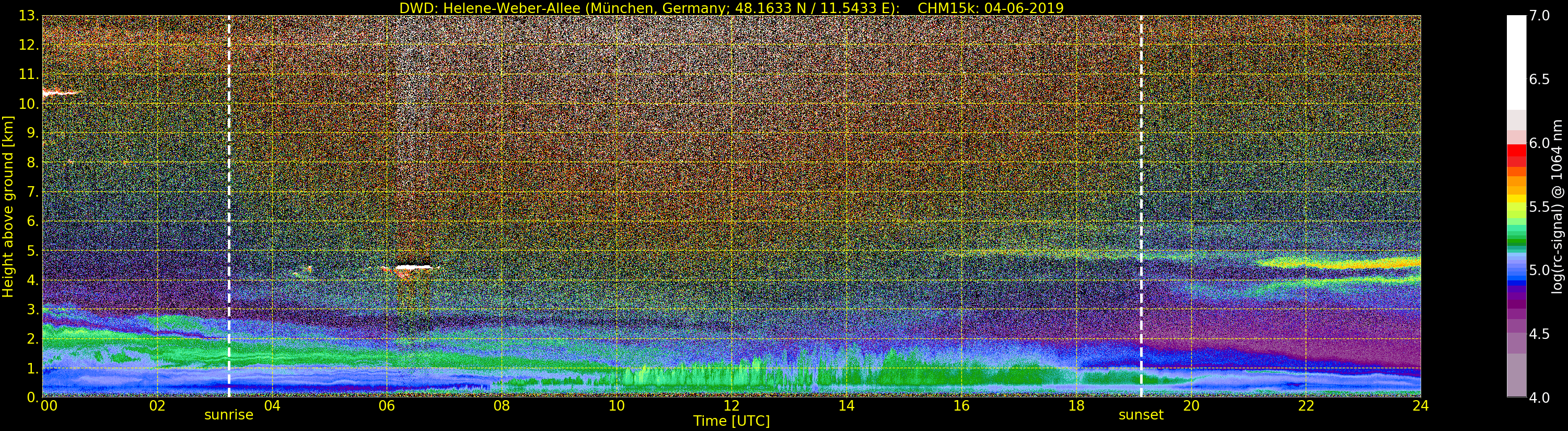
Task: Click the '04' tick on the time axis
Action: 272,405
